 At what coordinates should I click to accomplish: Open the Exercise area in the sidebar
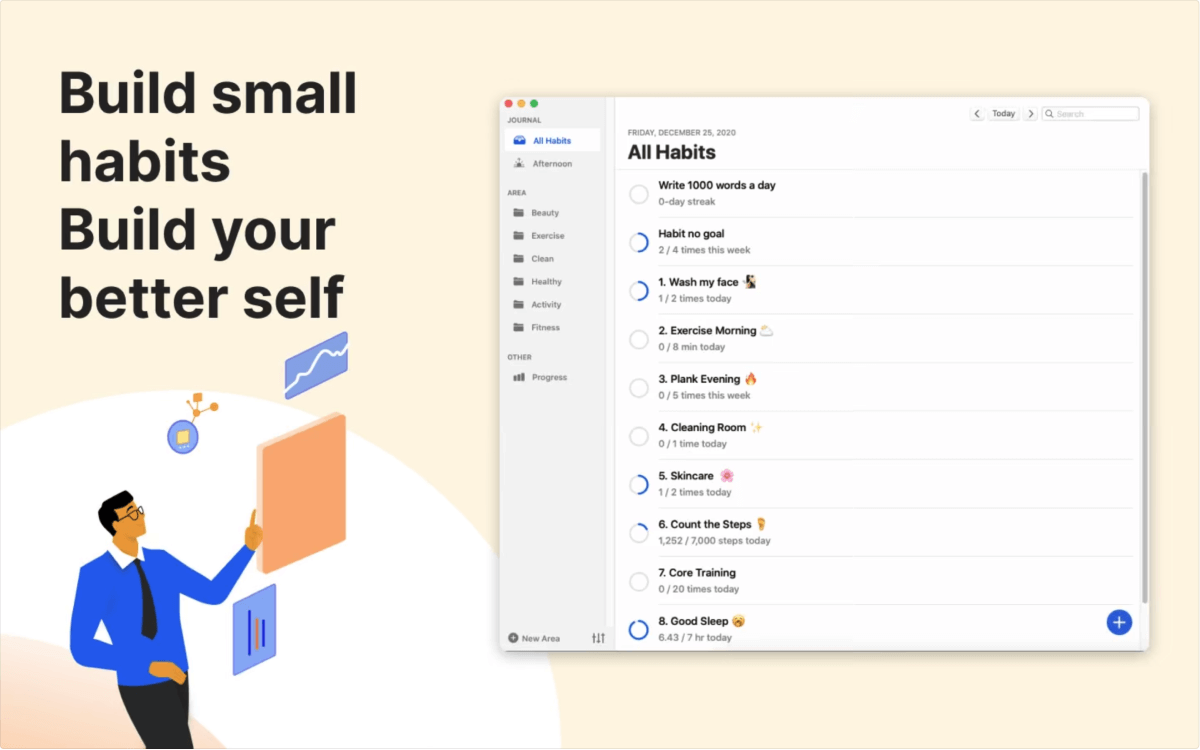(x=544, y=235)
